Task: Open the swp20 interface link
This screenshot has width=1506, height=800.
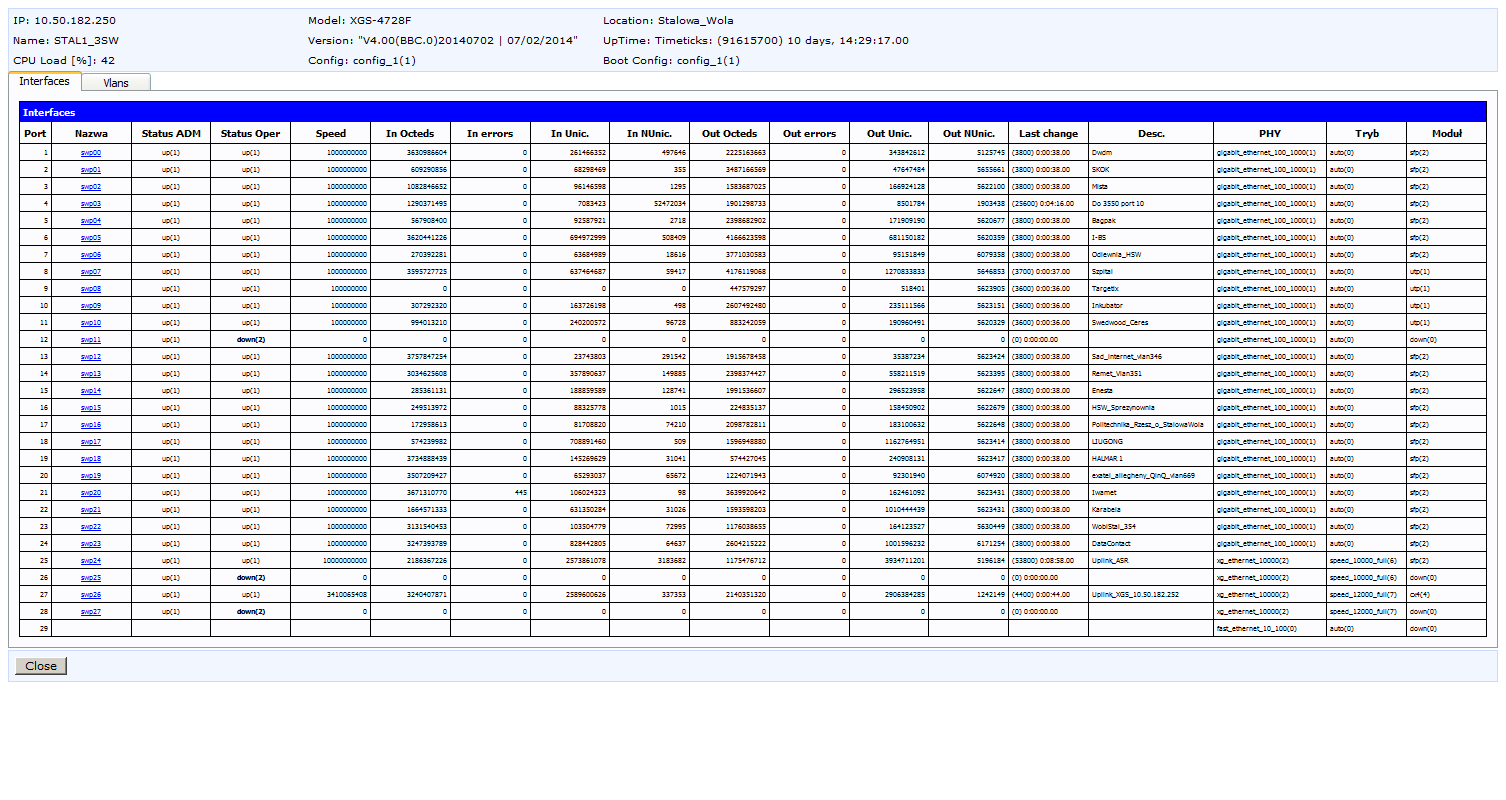Action: (91, 493)
